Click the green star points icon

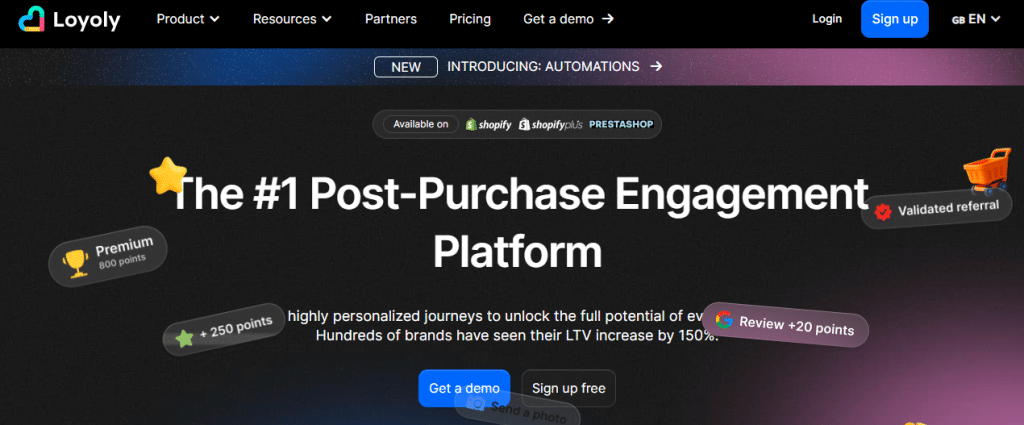(x=184, y=338)
